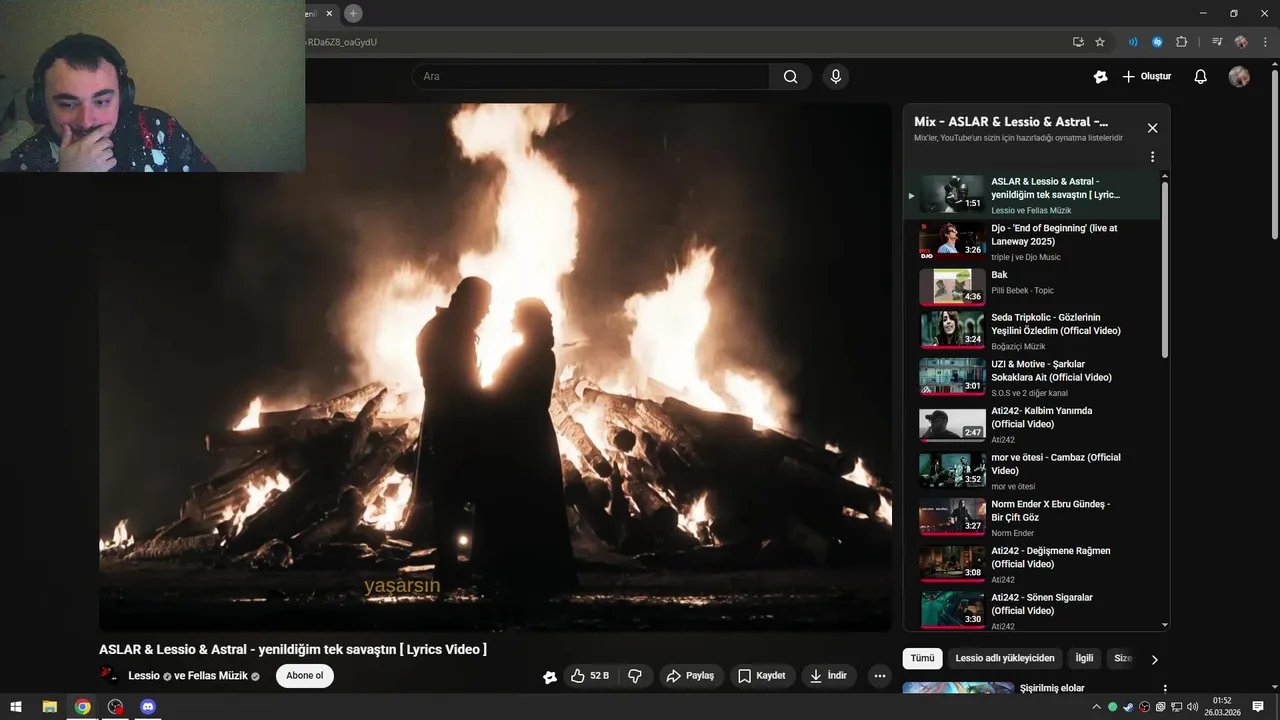Open more actions ellipsis beside İndir
Image resolution: width=1280 pixels, height=720 pixels.
pos(880,676)
